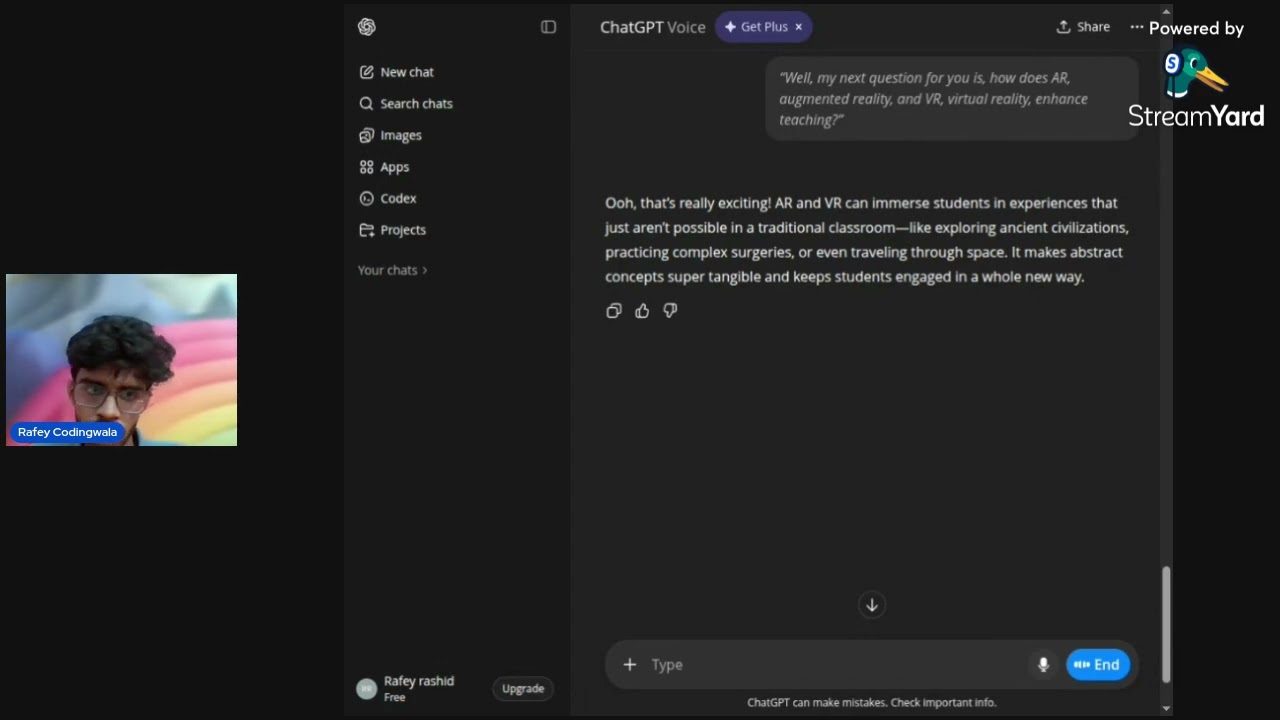Open the three-dot more options menu
The height and width of the screenshot is (720, 1280).
1136,27
